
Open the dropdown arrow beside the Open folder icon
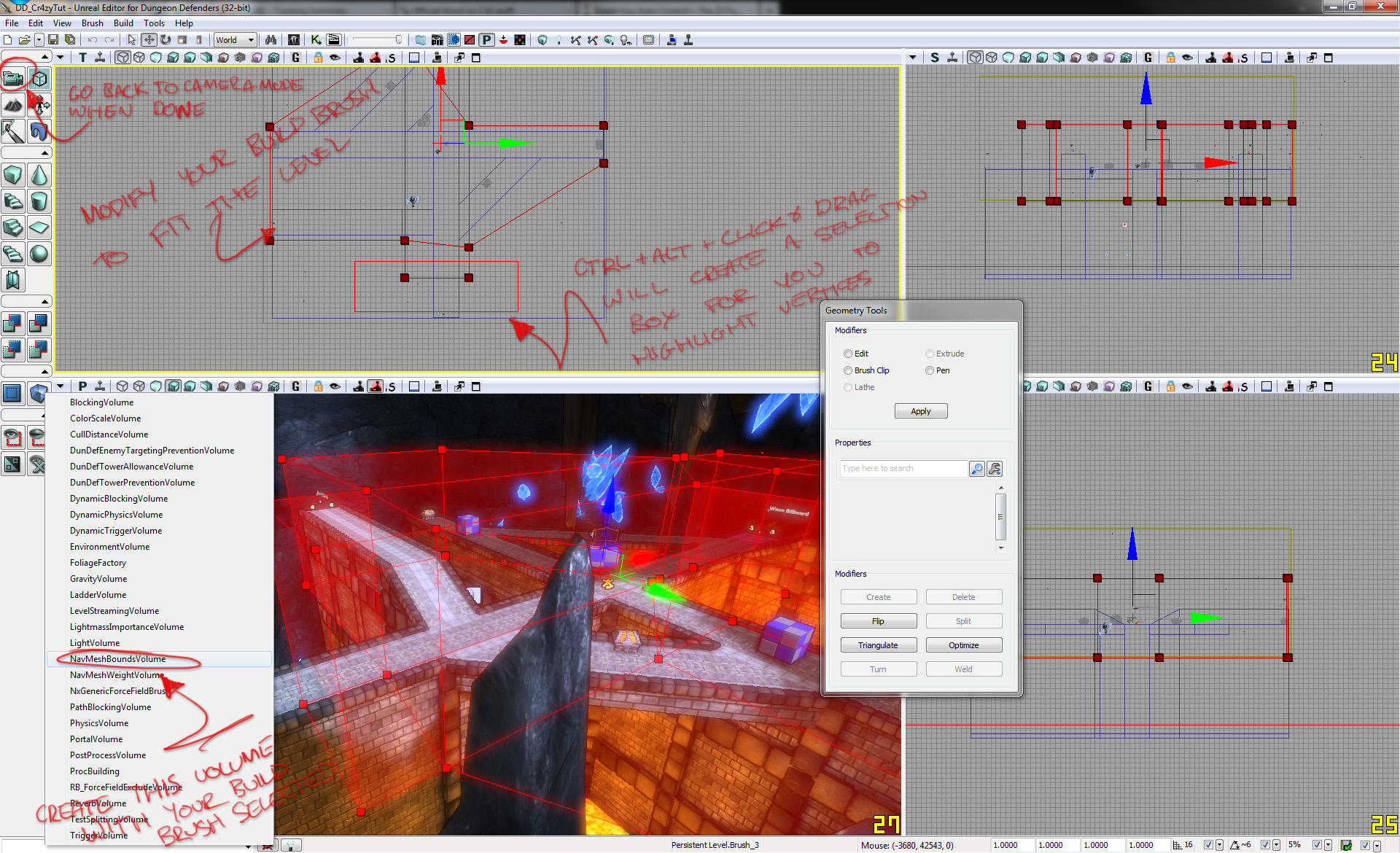(x=39, y=39)
